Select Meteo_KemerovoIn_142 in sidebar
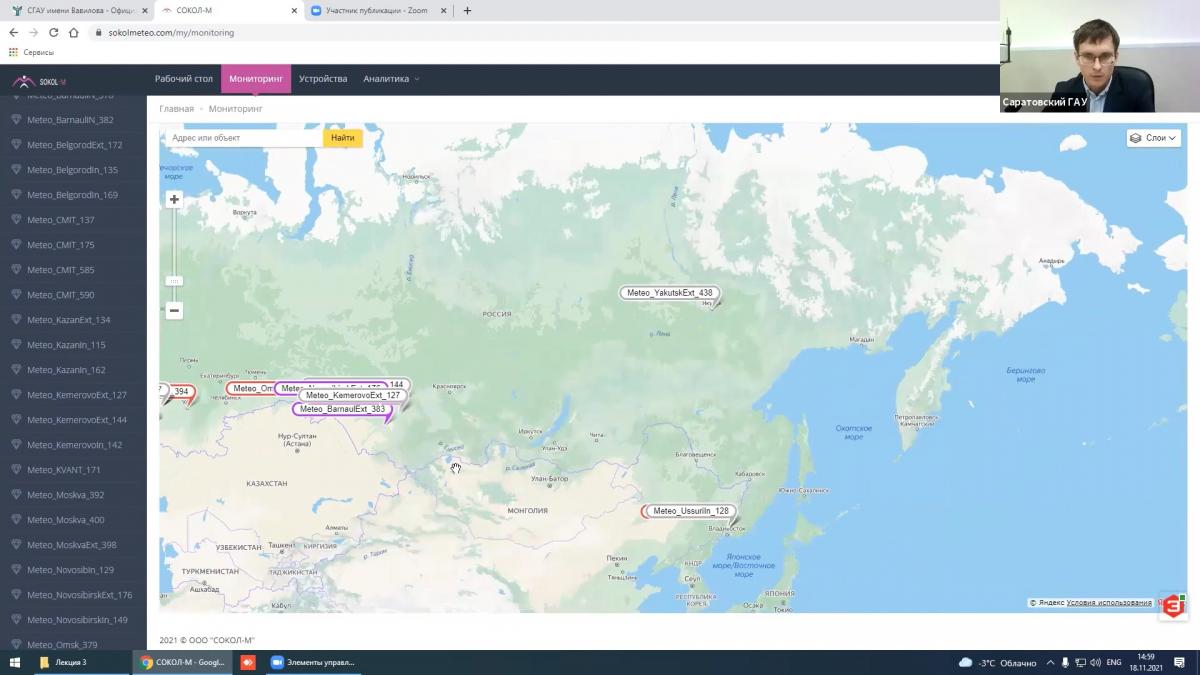1200x675 pixels. (x=73, y=445)
